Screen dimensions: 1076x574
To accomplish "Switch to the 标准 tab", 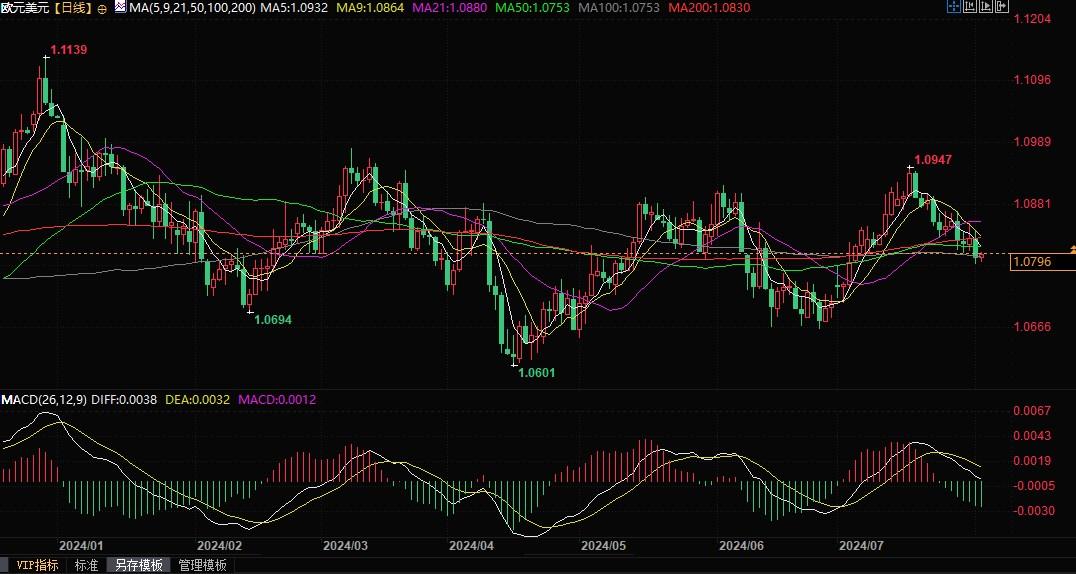I will pyautogui.click(x=86, y=565).
